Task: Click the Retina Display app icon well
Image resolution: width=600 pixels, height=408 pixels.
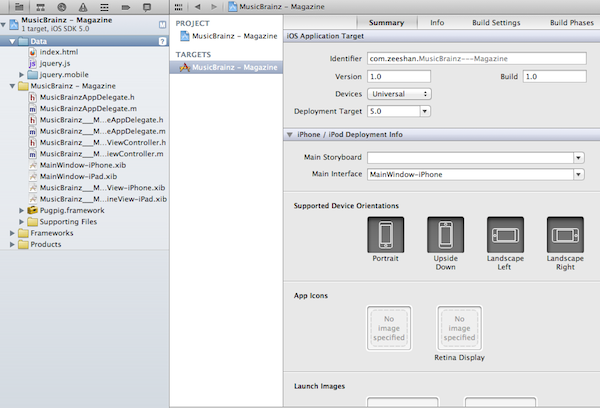Action: (460, 328)
